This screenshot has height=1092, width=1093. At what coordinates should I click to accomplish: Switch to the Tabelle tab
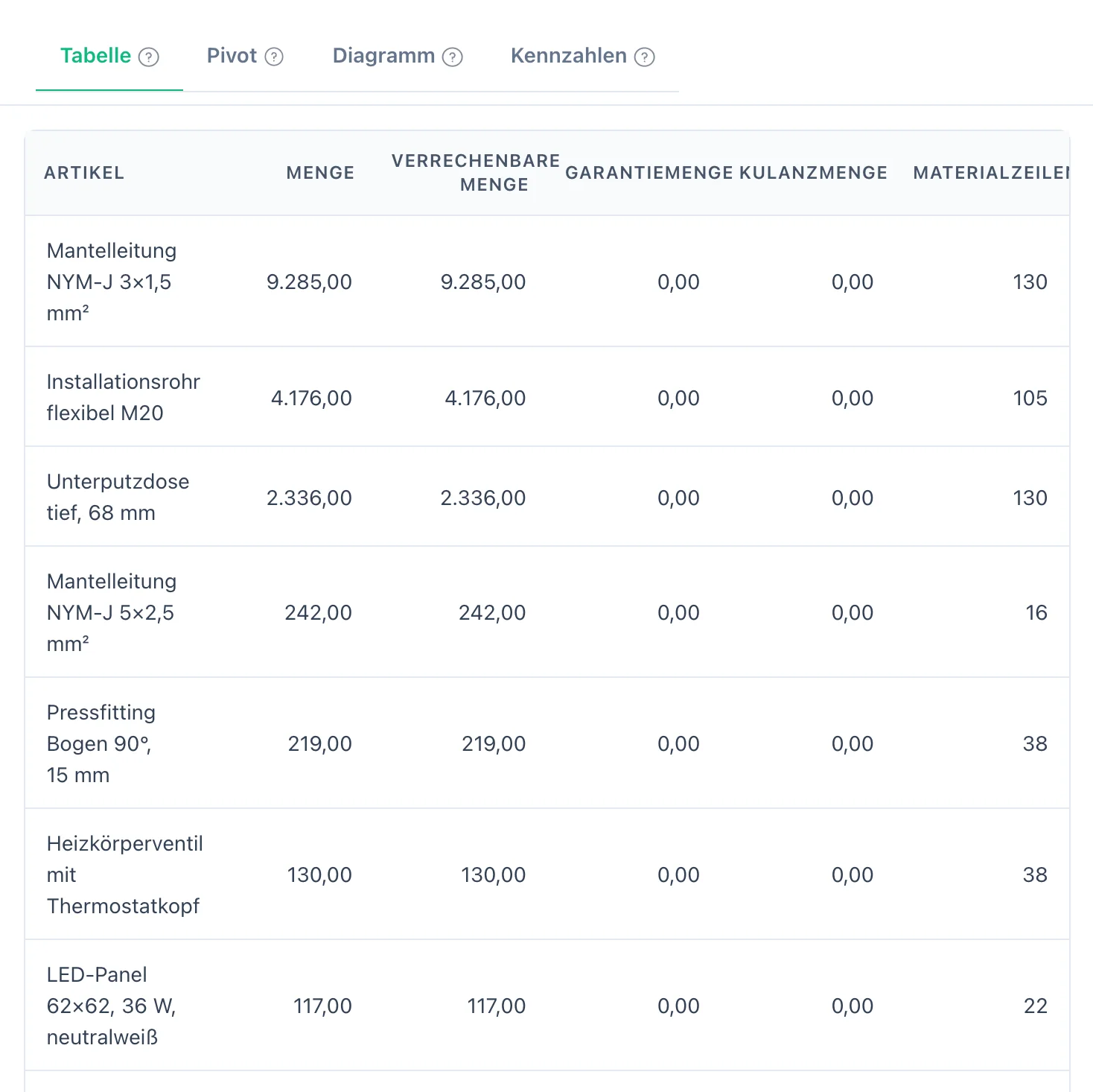[x=109, y=56]
